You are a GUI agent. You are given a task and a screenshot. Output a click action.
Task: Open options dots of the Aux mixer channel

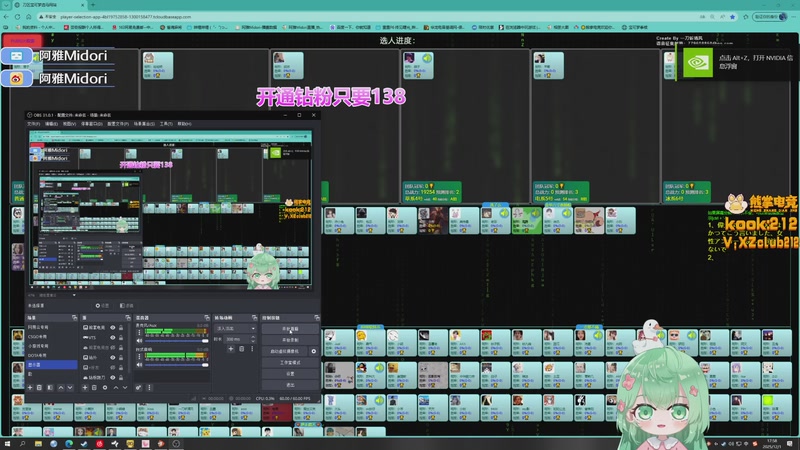point(139,333)
